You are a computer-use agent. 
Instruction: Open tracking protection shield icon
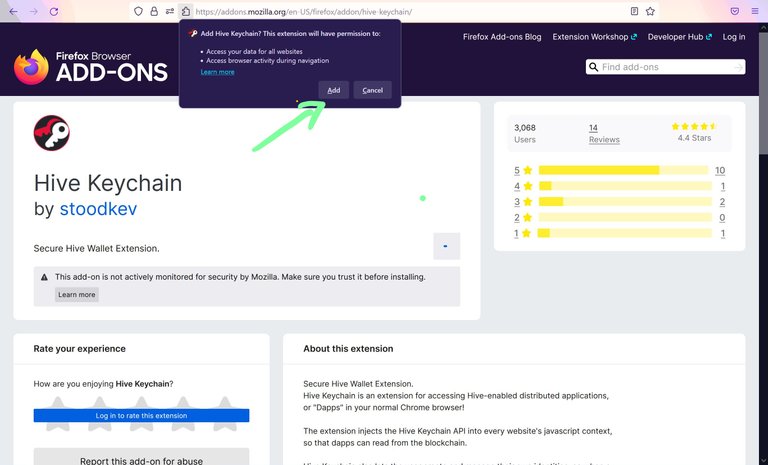click(x=138, y=11)
